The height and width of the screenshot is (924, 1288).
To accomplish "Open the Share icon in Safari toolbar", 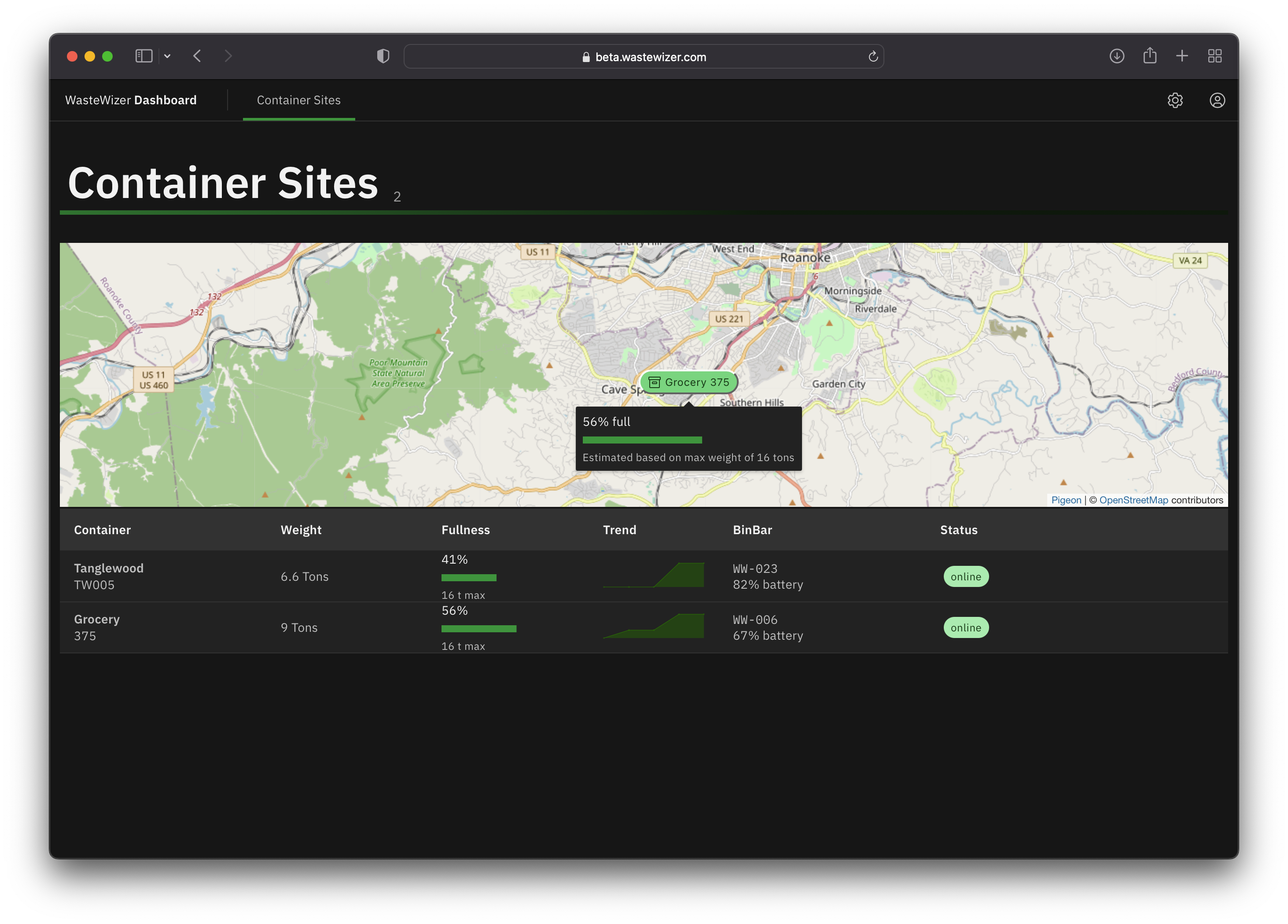I will [1149, 55].
